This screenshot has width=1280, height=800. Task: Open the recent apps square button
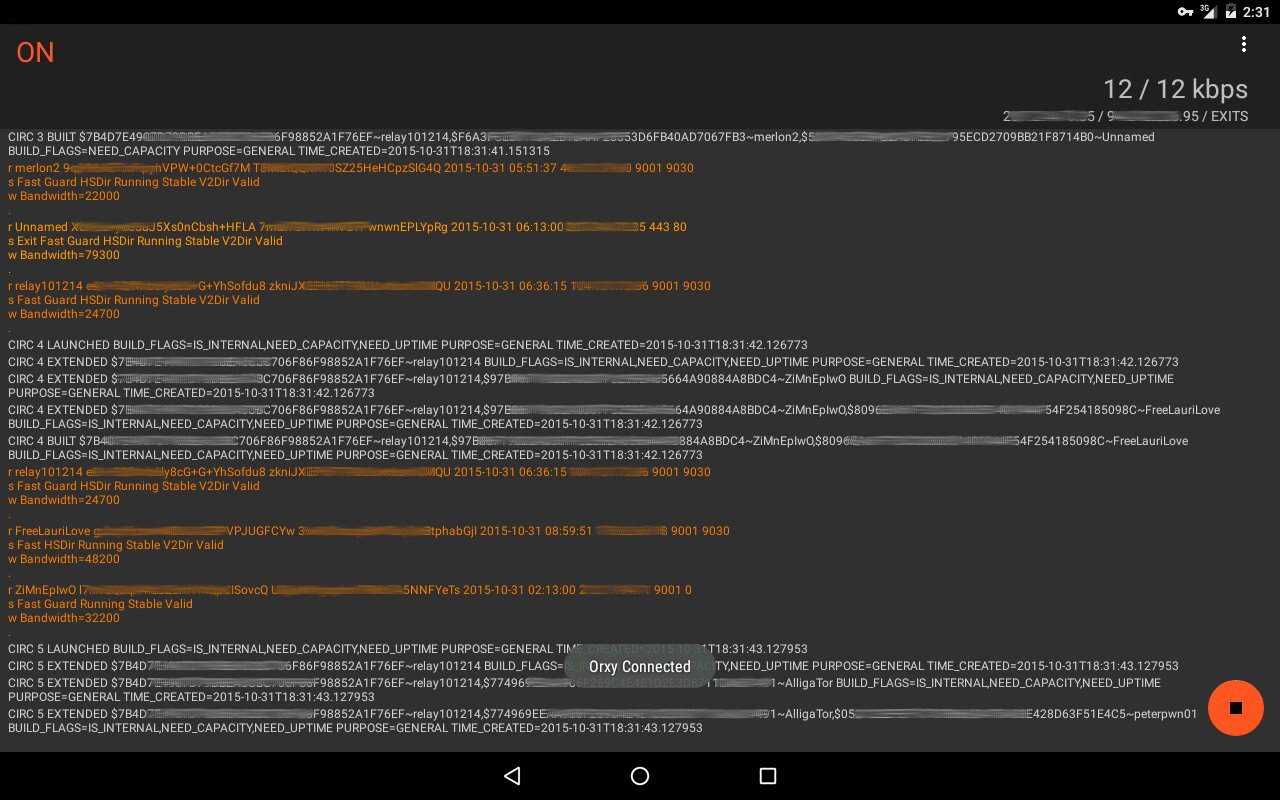[x=768, y=776]
